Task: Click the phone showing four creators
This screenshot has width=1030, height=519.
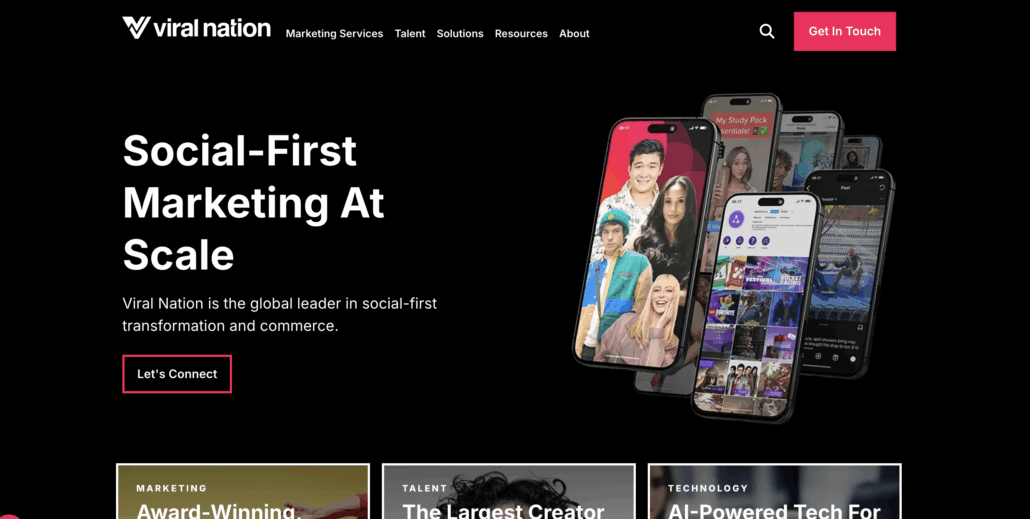Action: point(644,243)
